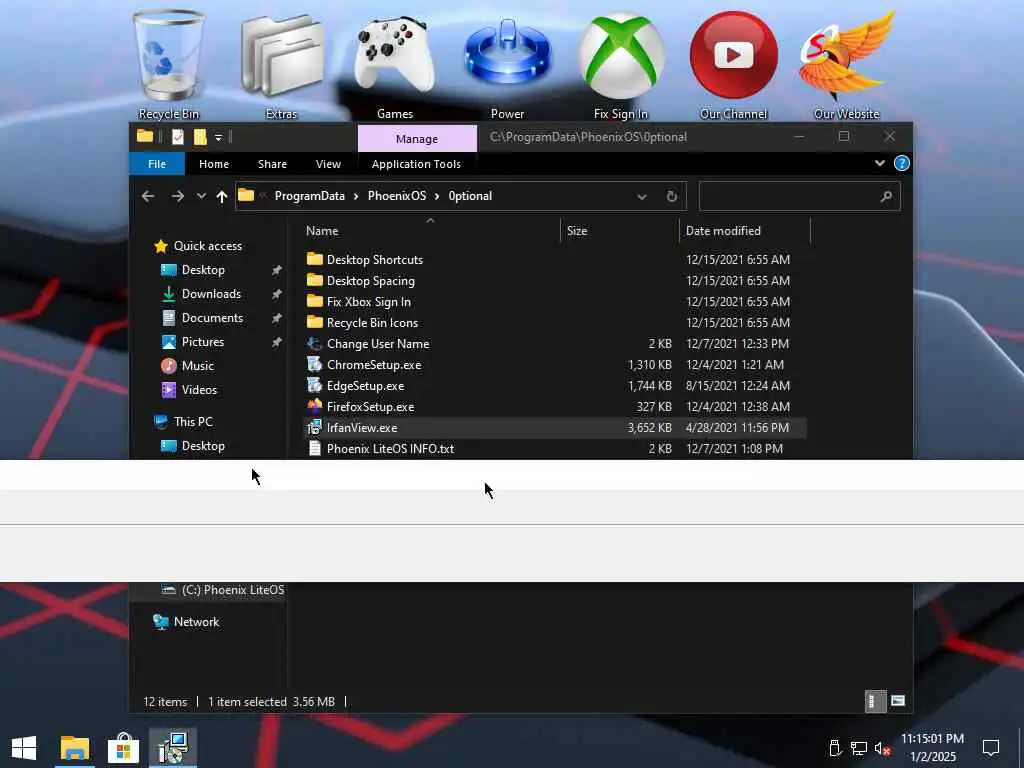Open the Games controller desktop icon
Viewport: 1024px width, 768px height.
click(394, 64)
